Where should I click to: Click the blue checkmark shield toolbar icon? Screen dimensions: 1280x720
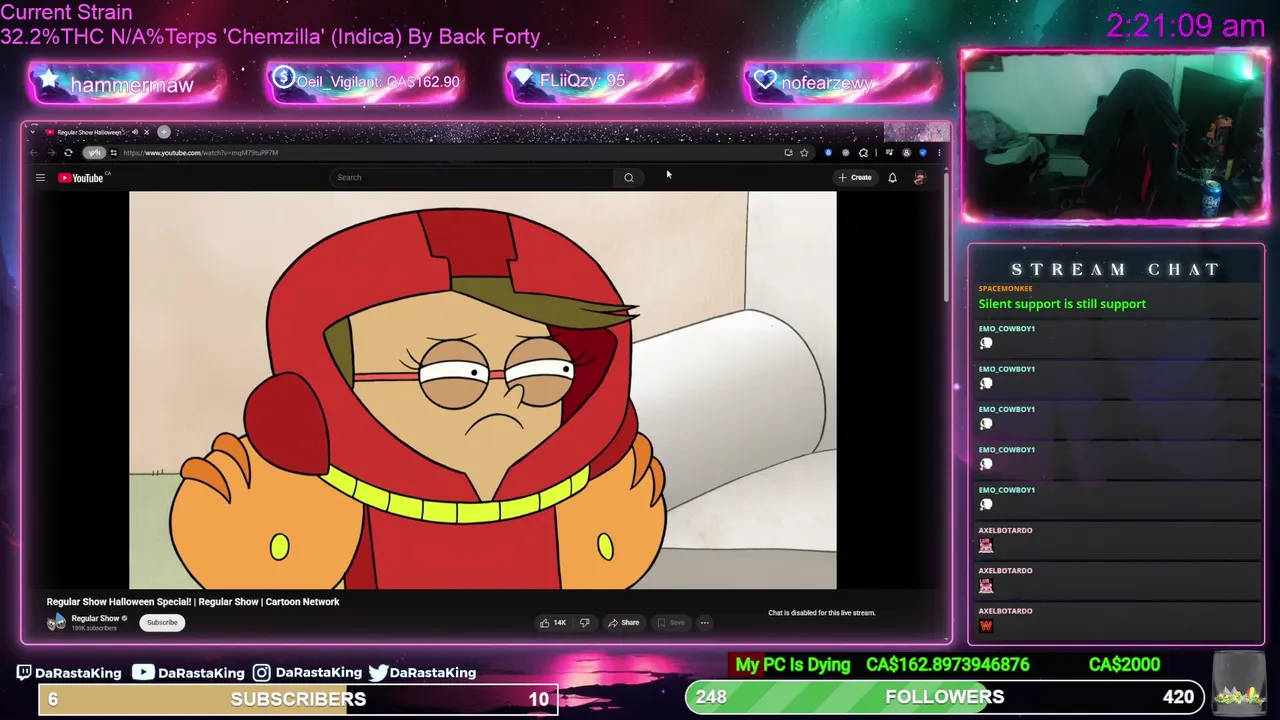point(923,152)
